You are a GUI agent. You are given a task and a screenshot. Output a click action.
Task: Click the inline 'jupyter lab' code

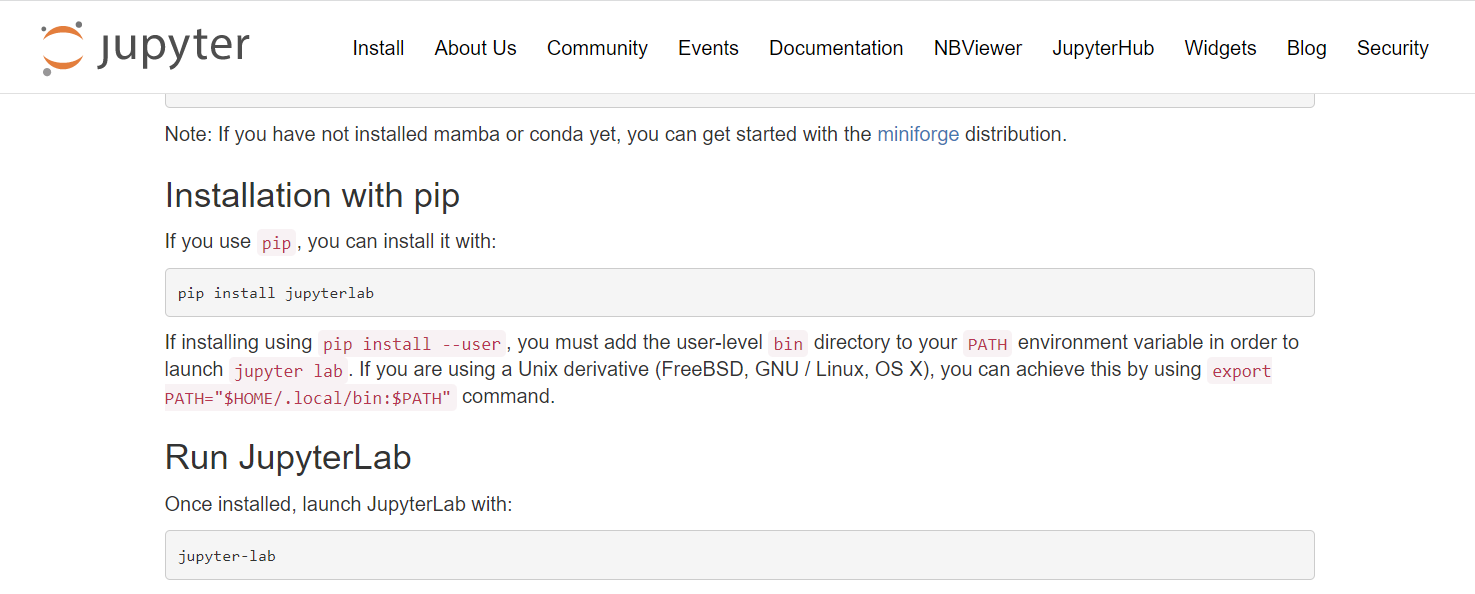[x=289, y=370]
